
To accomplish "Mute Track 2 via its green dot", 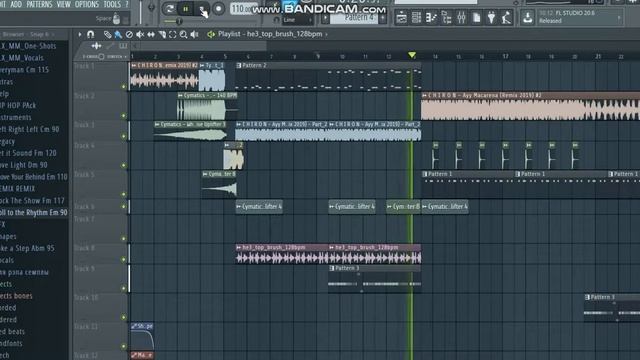I will point(124,116).
